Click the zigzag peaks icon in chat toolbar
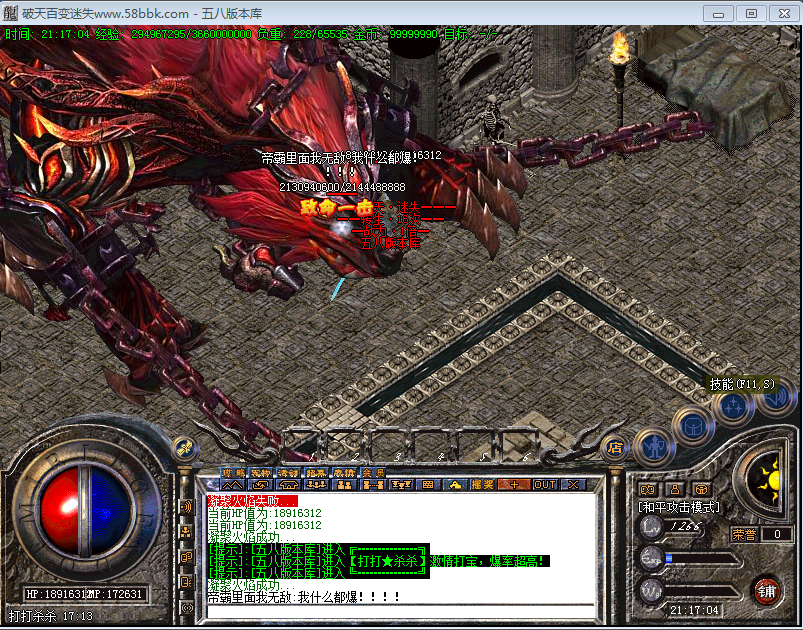The height and width of the screenshot is (630, 803). [233, 485]
